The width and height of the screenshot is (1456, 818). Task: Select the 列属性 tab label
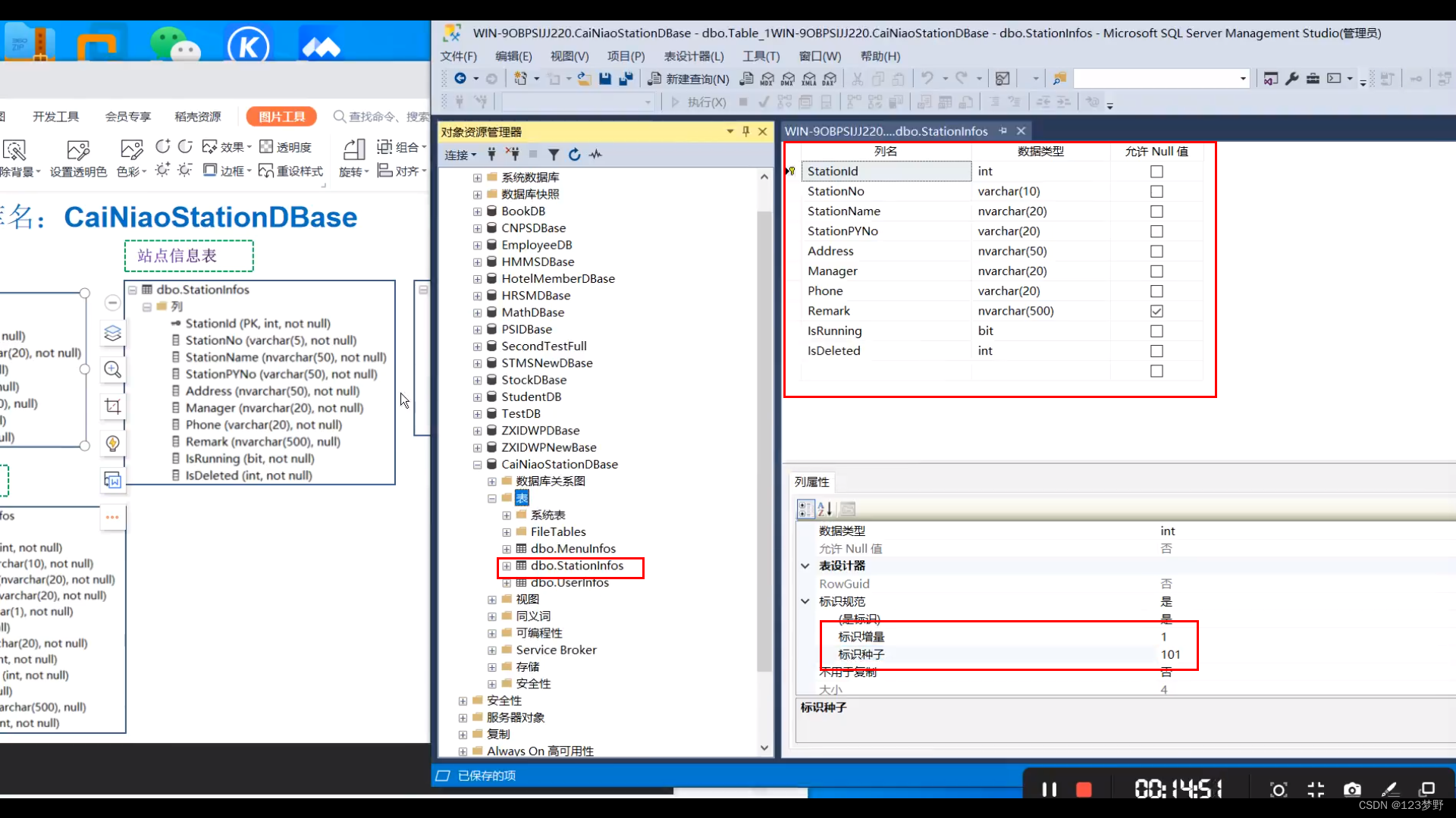pos(812,482)
